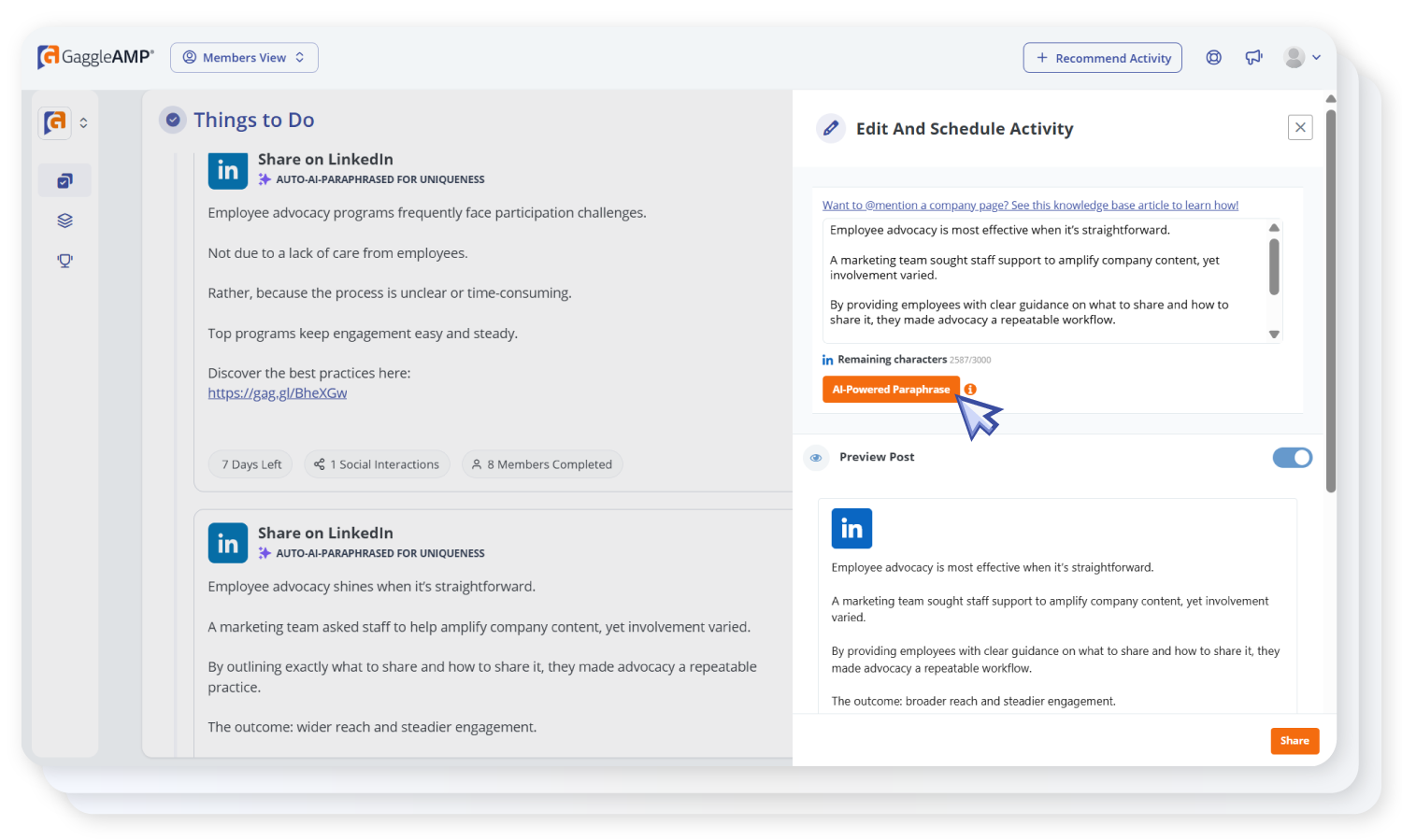Screen dimensions: 1402x840
Task: Click the eye icon beside Preview Post
Action: (816, 458)
